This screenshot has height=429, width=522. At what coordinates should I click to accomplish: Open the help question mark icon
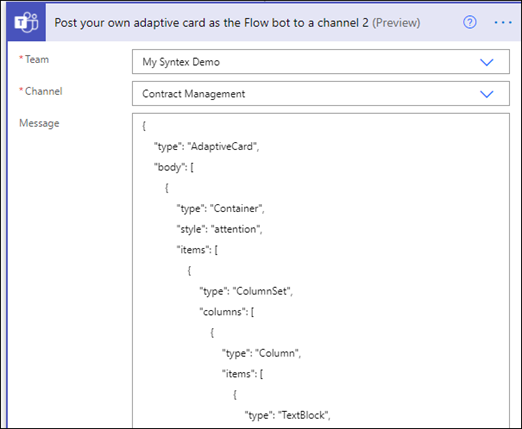click(469, 22)
